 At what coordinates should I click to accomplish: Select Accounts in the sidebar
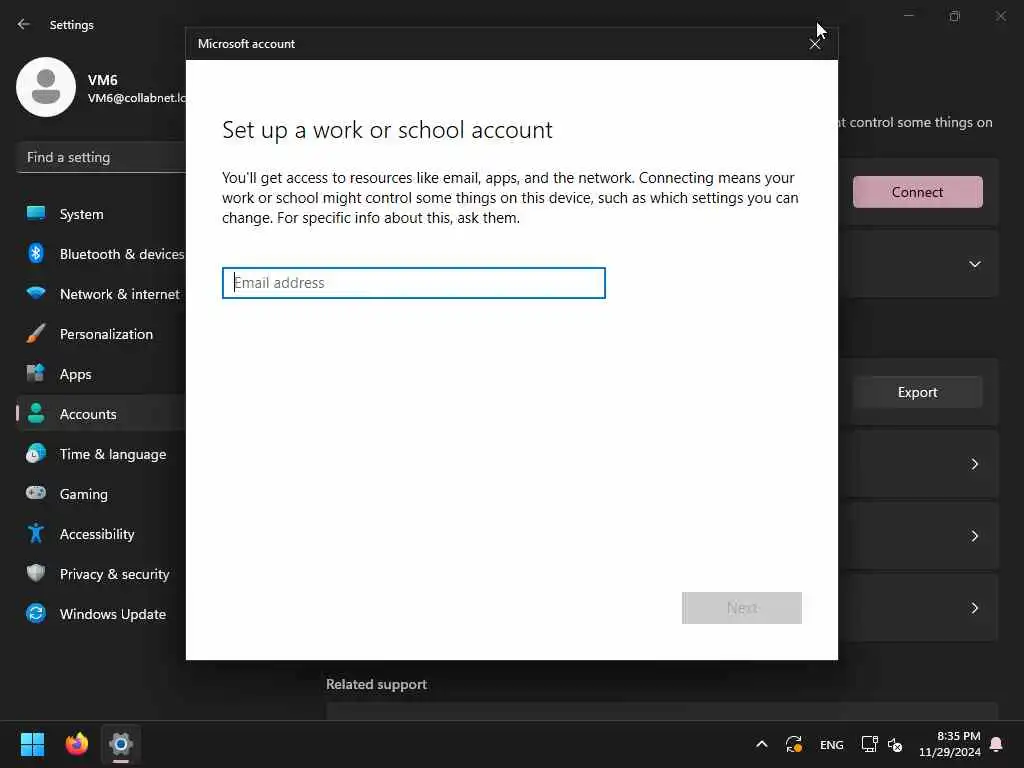101,414
